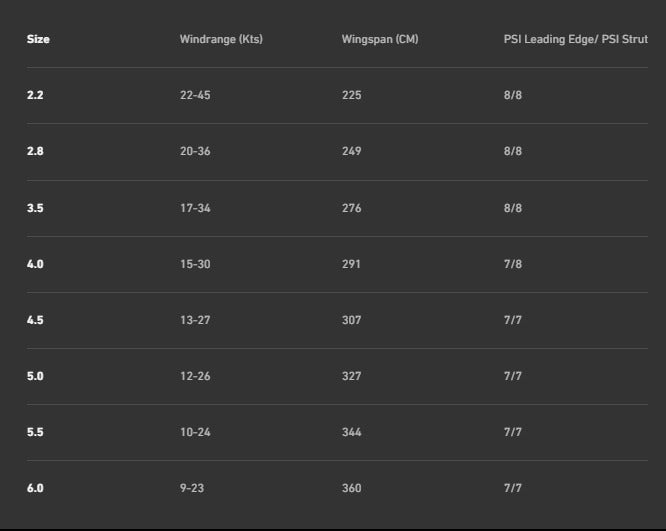Select the 3.5 size row label

pyautogui.click(x=35, y=208)
